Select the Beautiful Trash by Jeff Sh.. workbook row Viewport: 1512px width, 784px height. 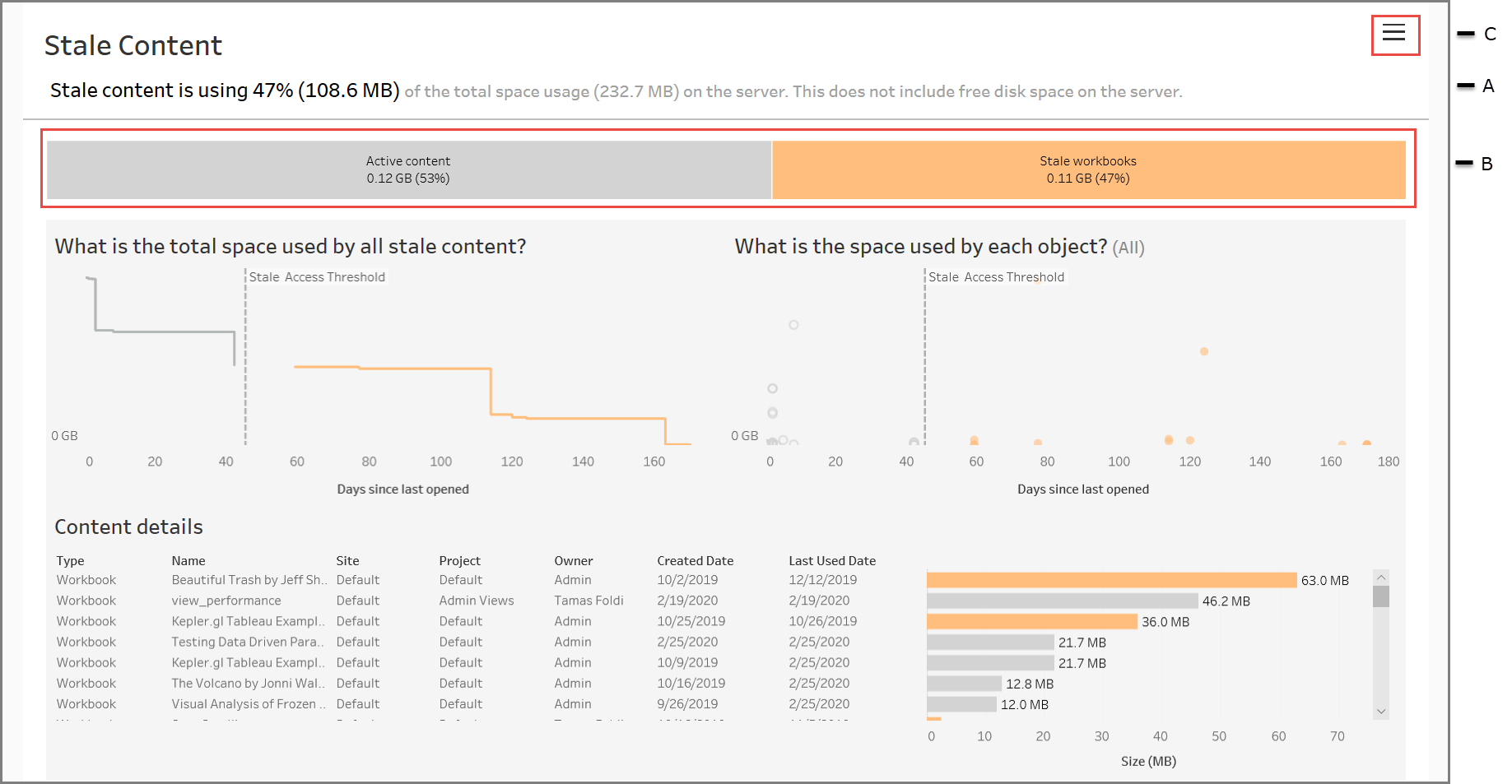point(465,580)
